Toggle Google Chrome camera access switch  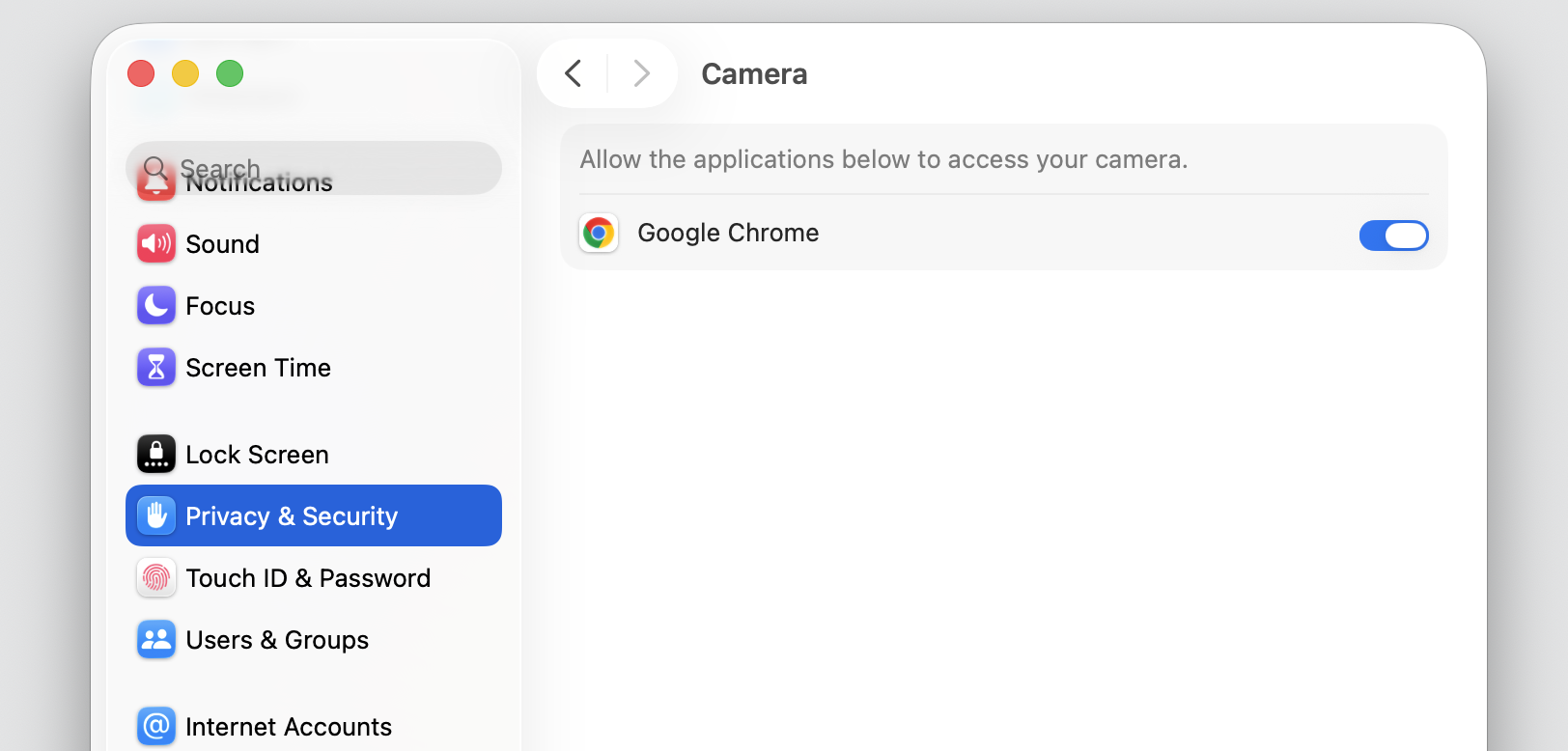pos(1393,235)
